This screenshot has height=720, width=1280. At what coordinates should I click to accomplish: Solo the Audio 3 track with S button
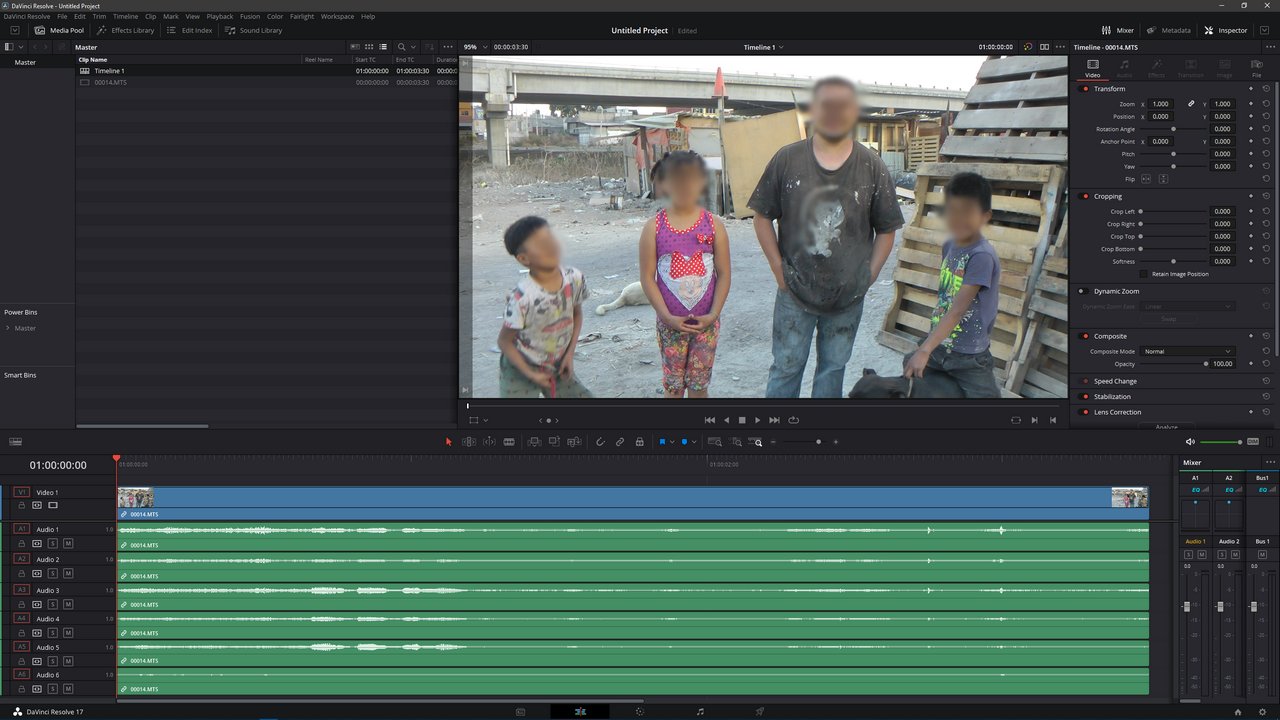(x=53, y=604)
